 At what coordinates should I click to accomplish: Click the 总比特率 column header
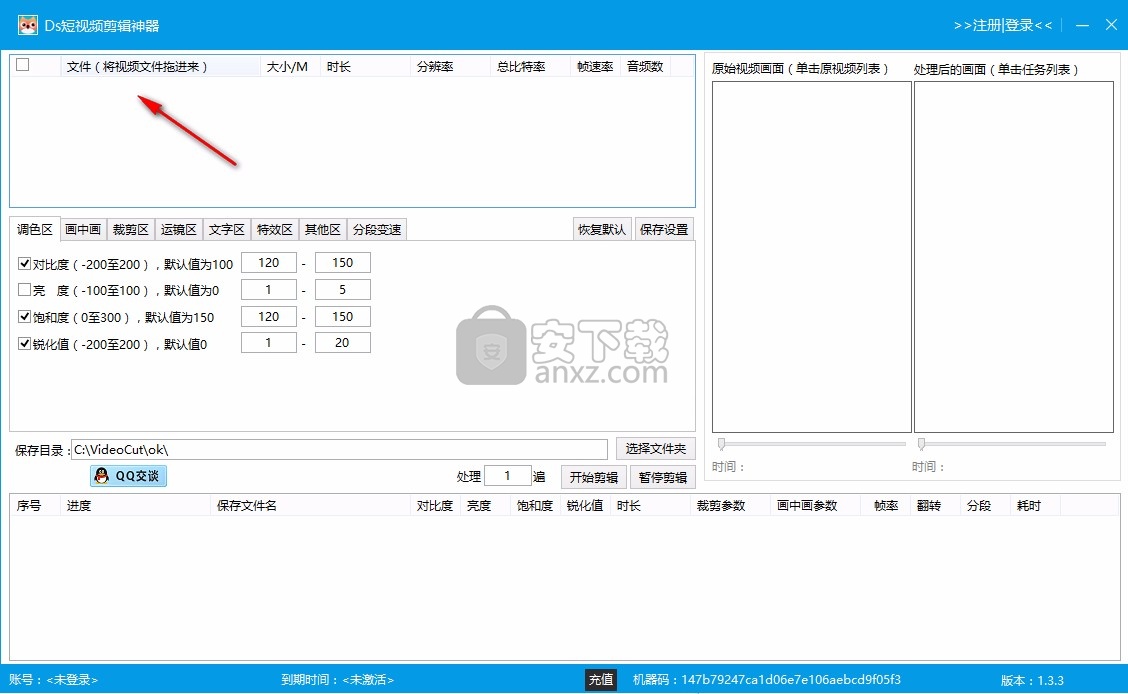pyautogui.click(x=530, y=66)
